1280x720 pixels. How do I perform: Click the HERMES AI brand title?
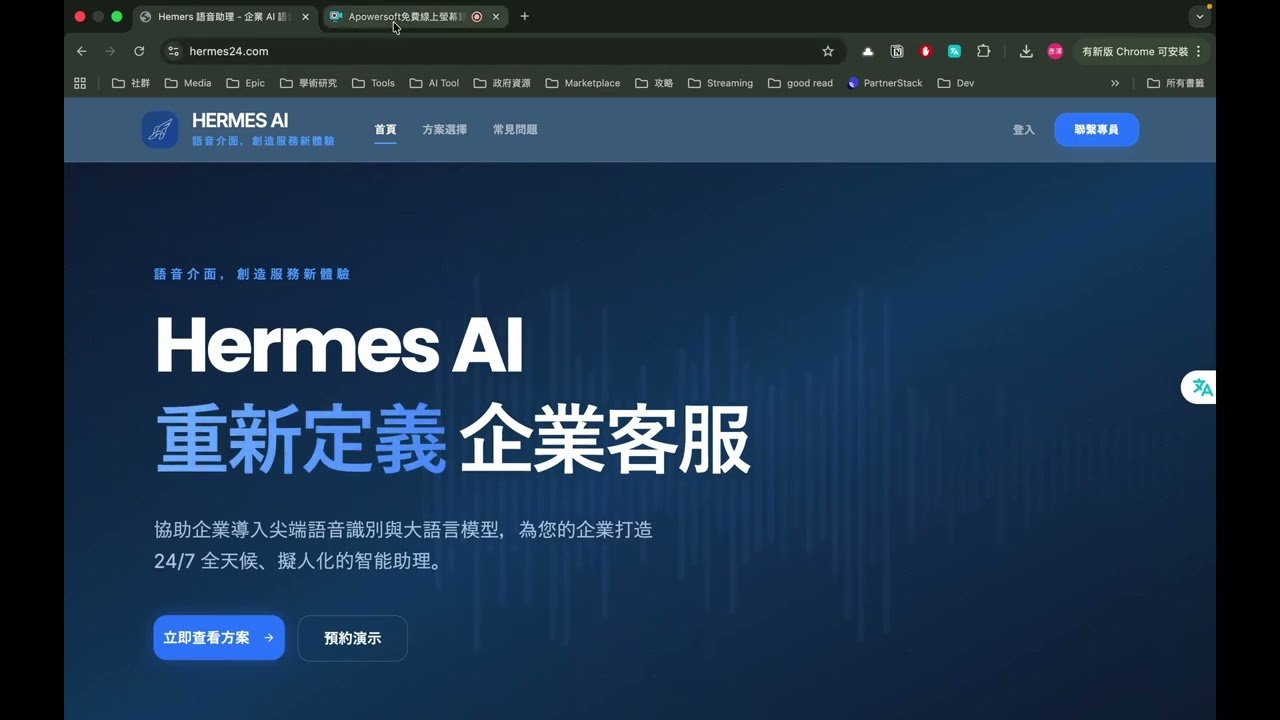point(240,121)
